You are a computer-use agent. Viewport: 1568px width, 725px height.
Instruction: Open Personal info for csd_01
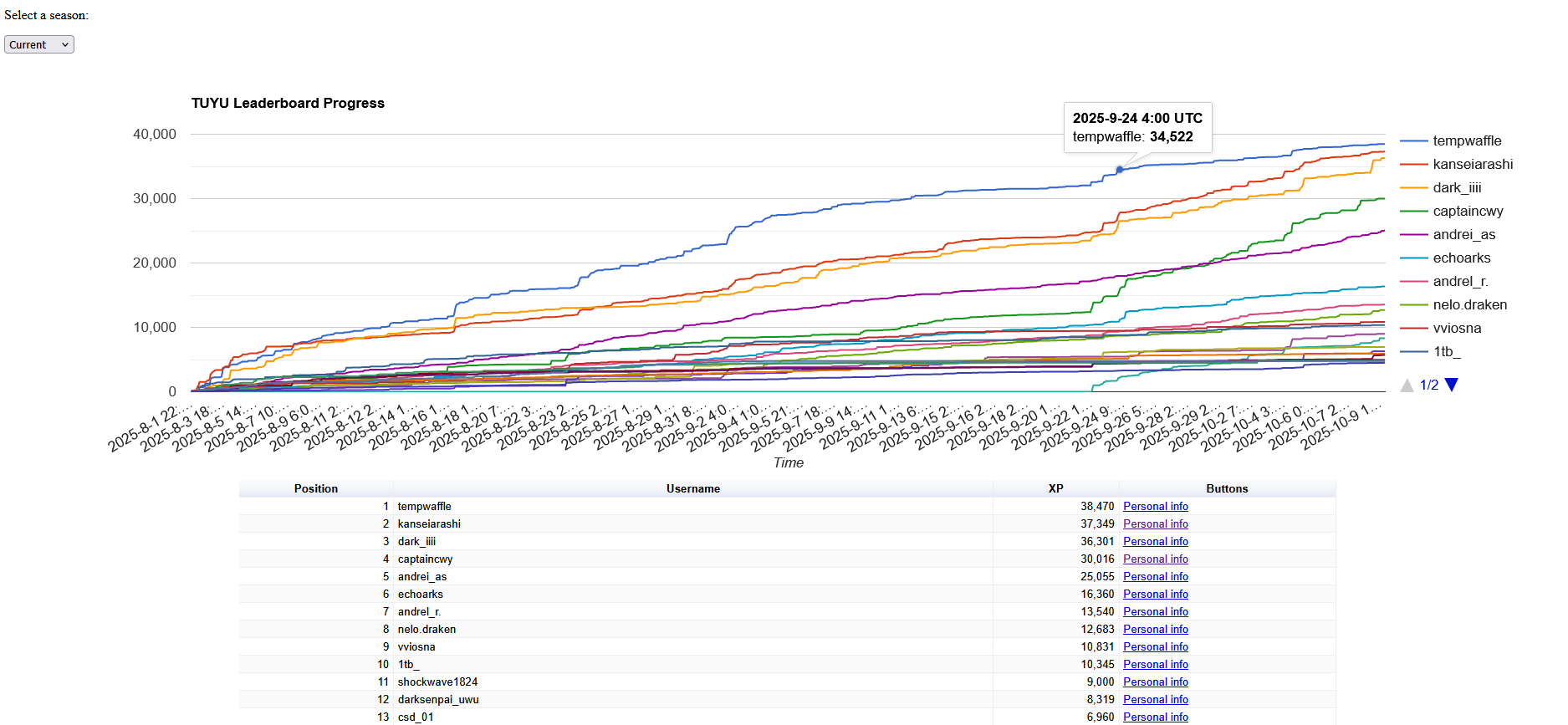pyautogui.click(x=1156, y=717)
